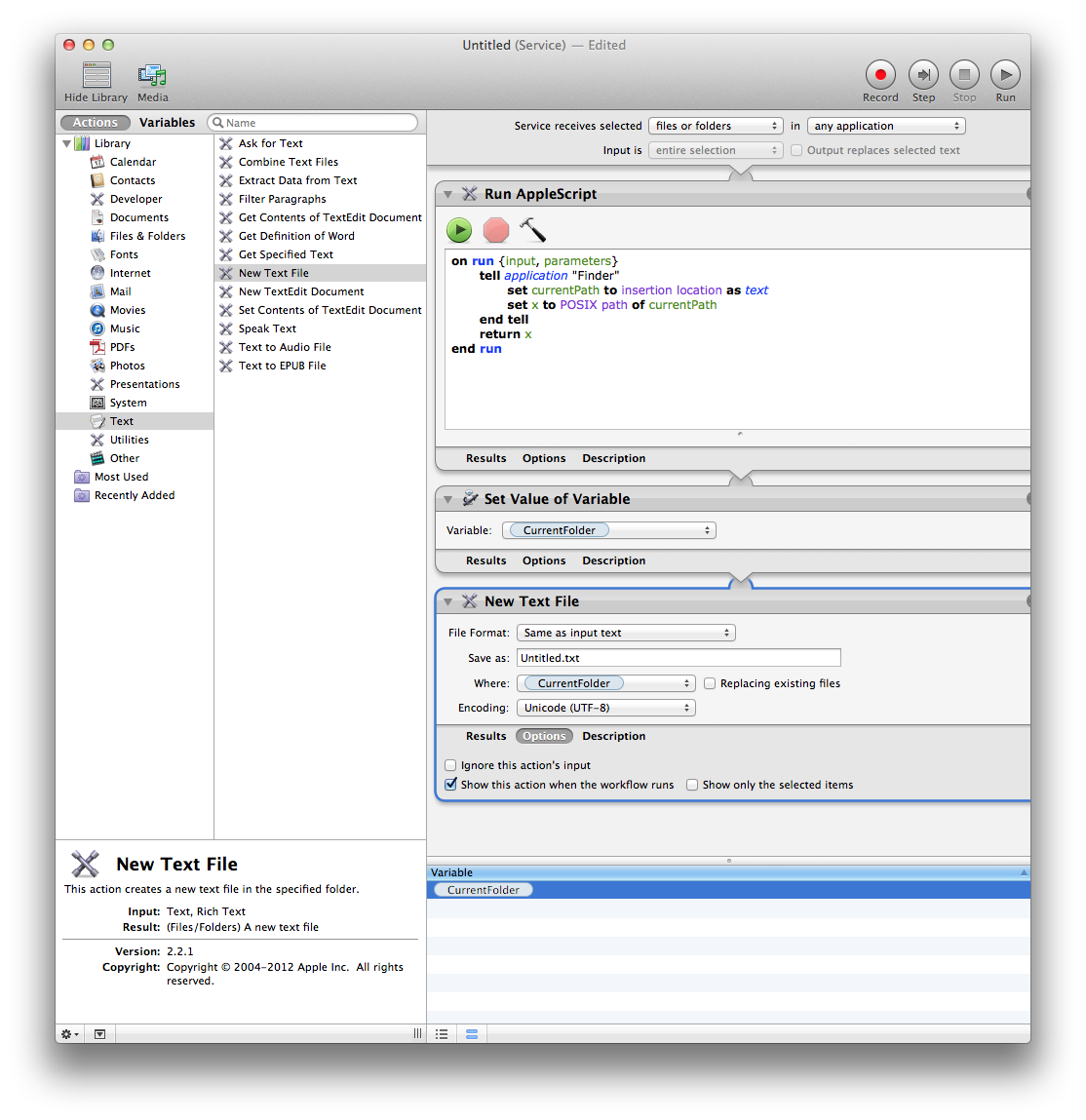Run the workflow with Run button
Viewport: 1086px width, 1120px height.
pos(1005,75)
